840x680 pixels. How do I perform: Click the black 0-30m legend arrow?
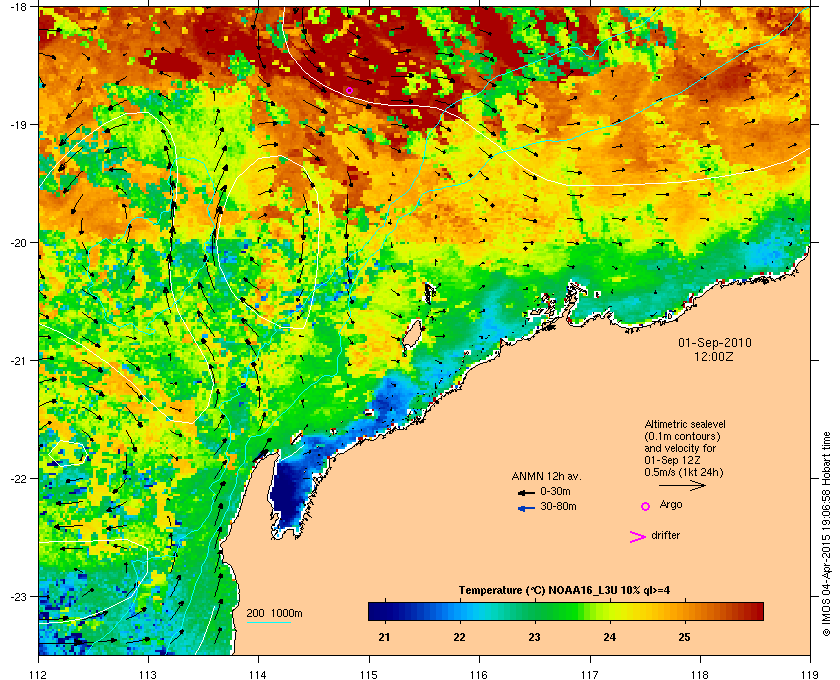[x=526, y=492]
